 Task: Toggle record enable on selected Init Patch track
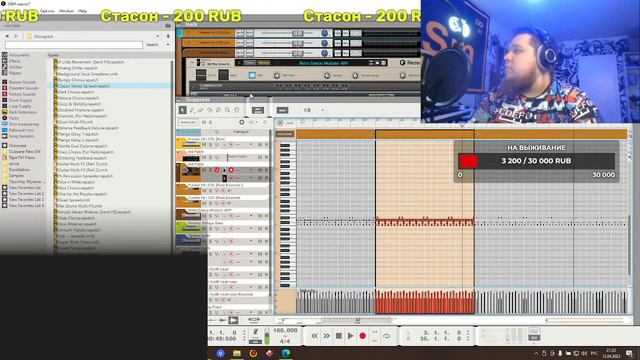pyautogui.click(x=231, y=170)
